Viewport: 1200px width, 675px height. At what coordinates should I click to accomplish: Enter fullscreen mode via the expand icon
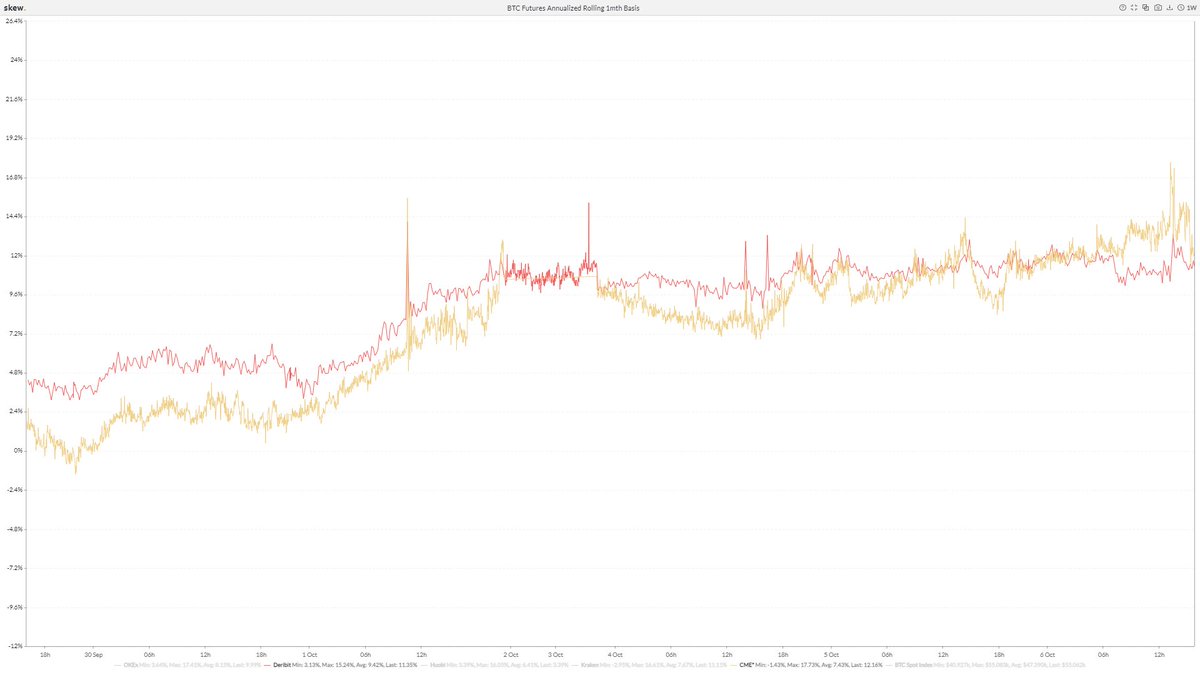[1134, 7]
